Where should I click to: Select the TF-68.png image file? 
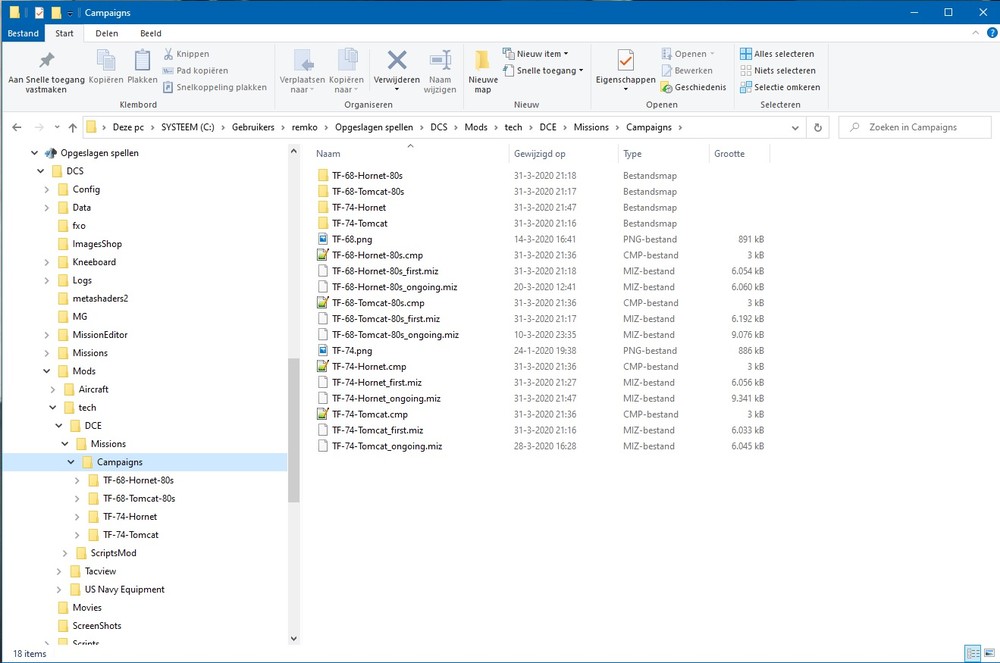point(351,239)
